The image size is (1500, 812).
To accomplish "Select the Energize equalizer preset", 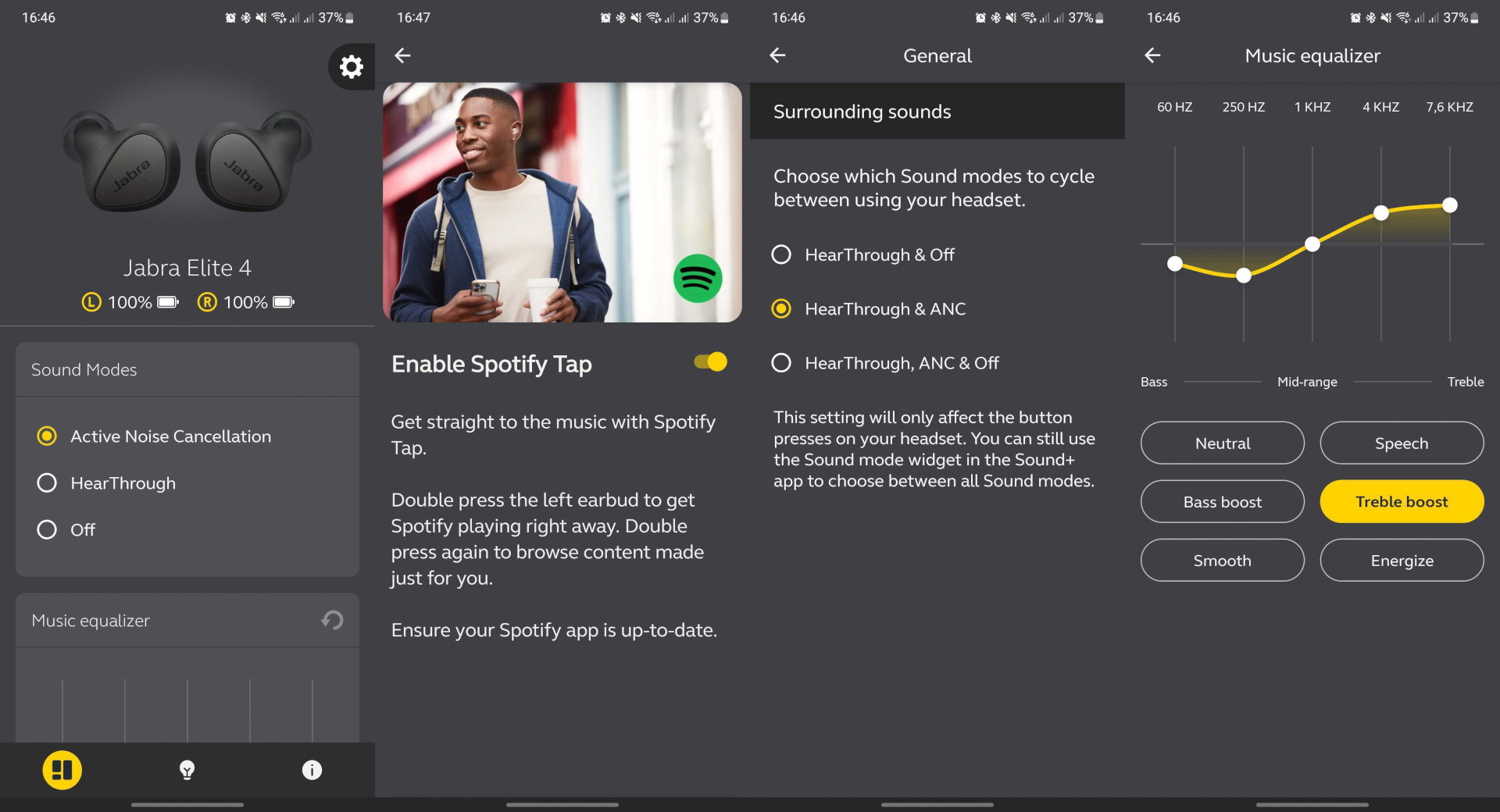I will [x=1402, y=561].
